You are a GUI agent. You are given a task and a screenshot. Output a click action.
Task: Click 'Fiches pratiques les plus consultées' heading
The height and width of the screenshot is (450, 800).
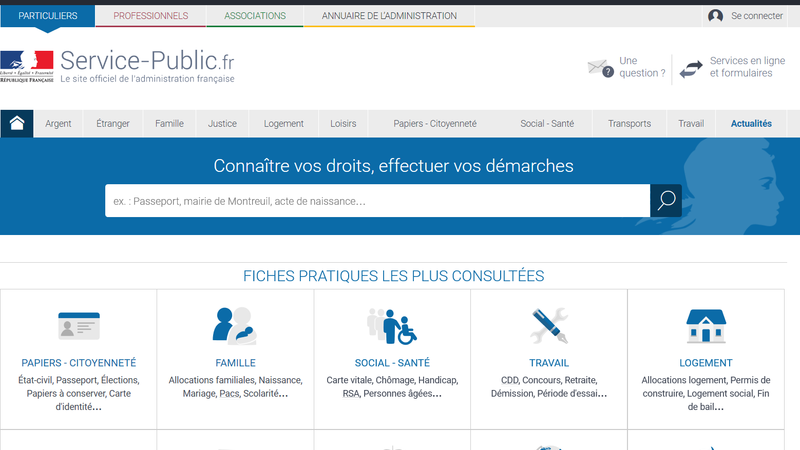393,276
